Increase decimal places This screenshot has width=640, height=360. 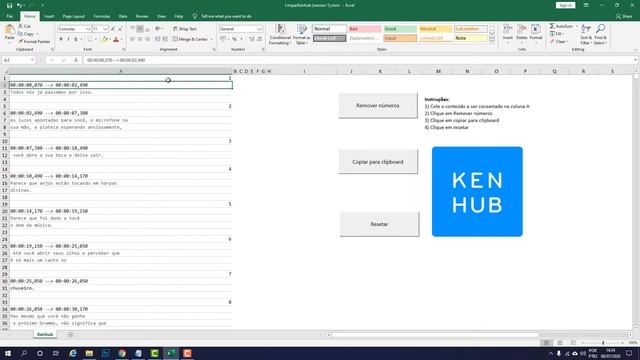tap(251, 39)
